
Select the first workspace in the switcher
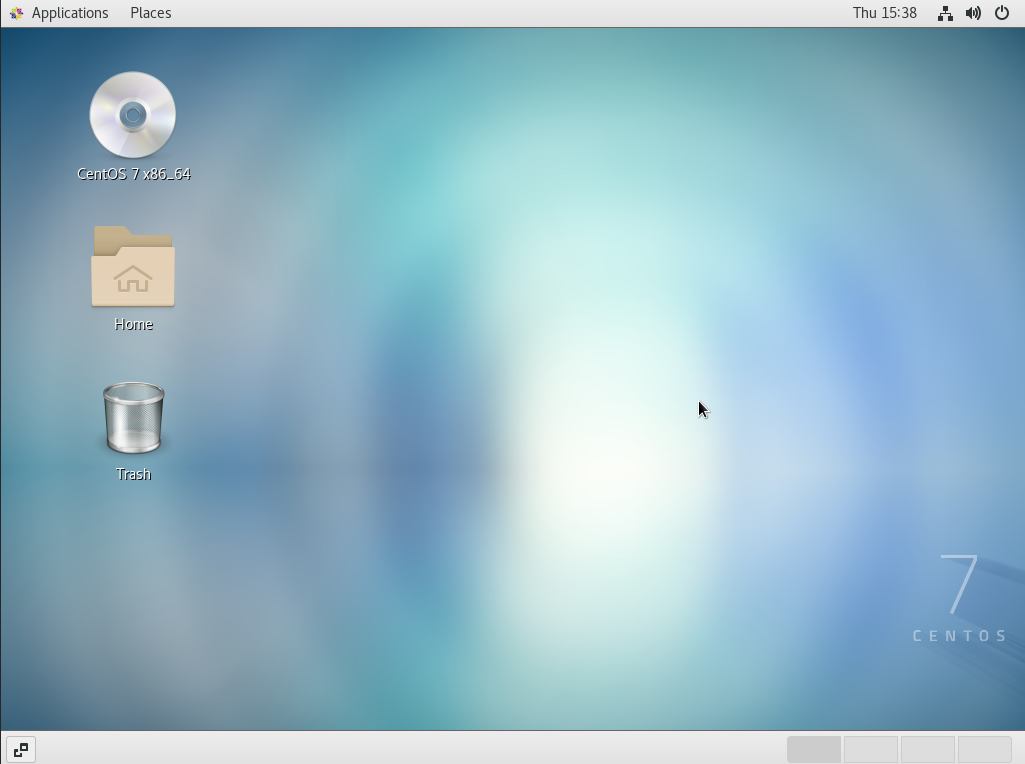[814, 748]
